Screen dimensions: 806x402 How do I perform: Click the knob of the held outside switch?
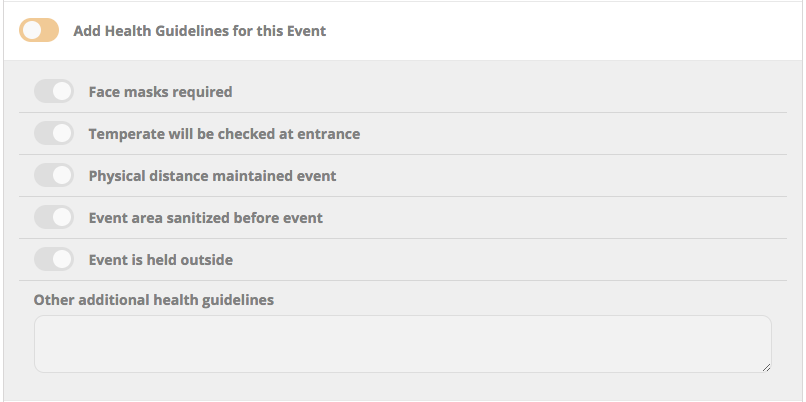pos(62,260)
